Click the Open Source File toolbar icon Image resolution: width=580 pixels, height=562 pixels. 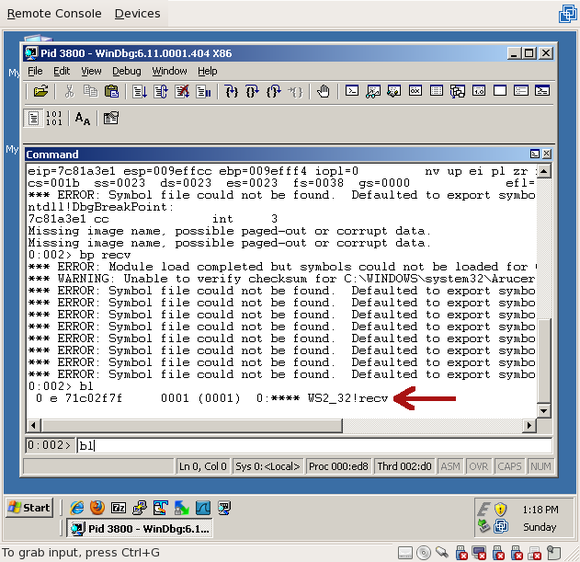point(41,91)
